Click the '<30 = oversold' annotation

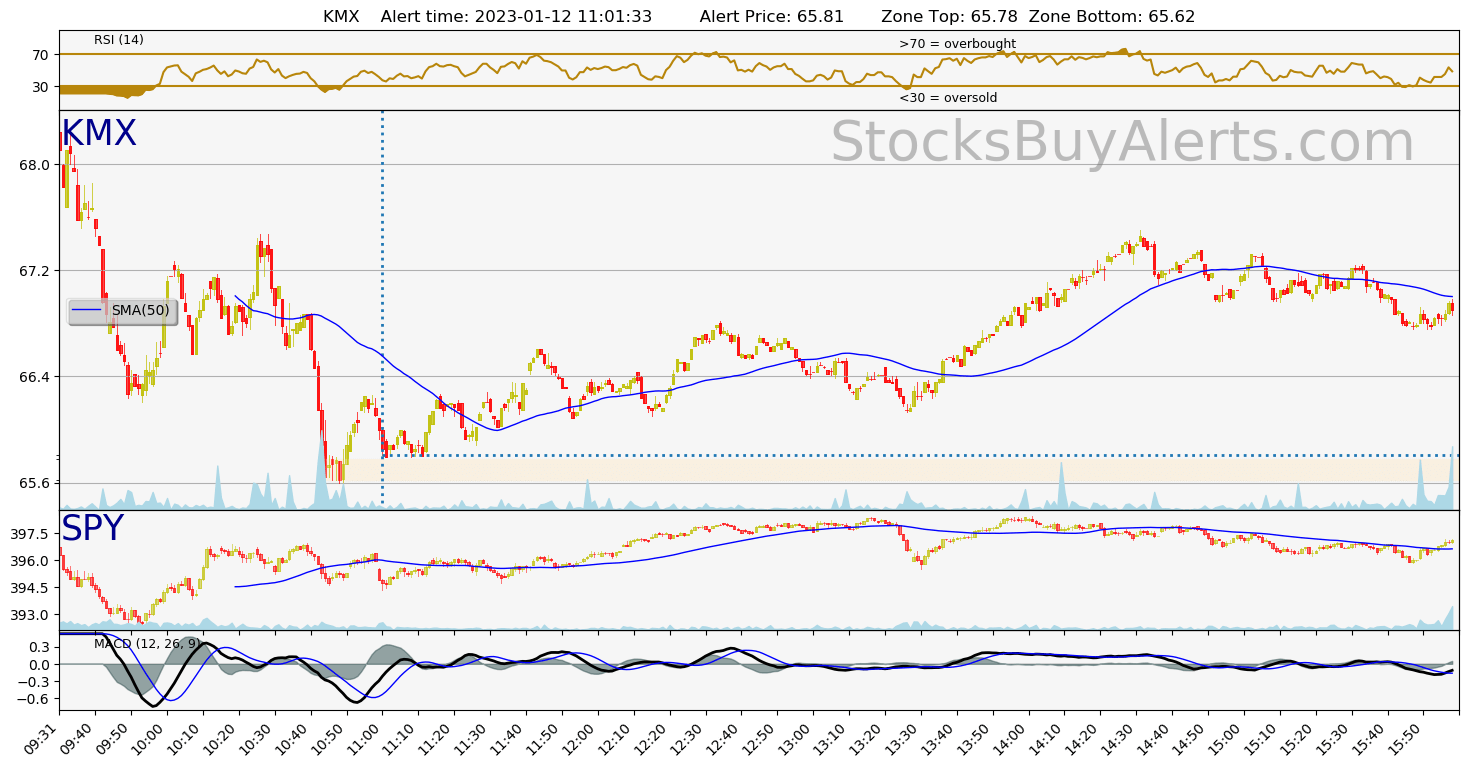[948, 98]
